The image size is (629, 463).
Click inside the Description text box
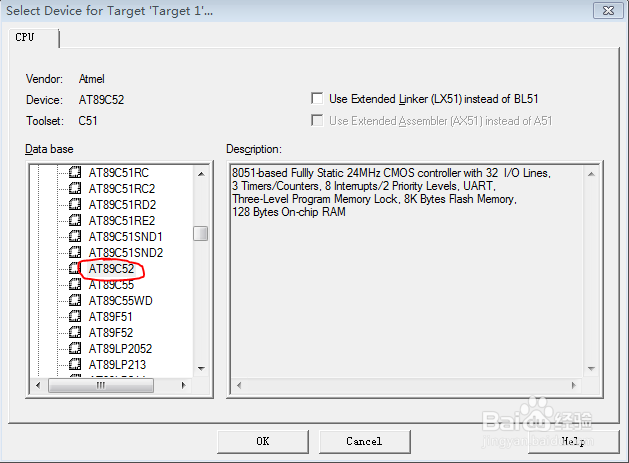click(407, 271)
